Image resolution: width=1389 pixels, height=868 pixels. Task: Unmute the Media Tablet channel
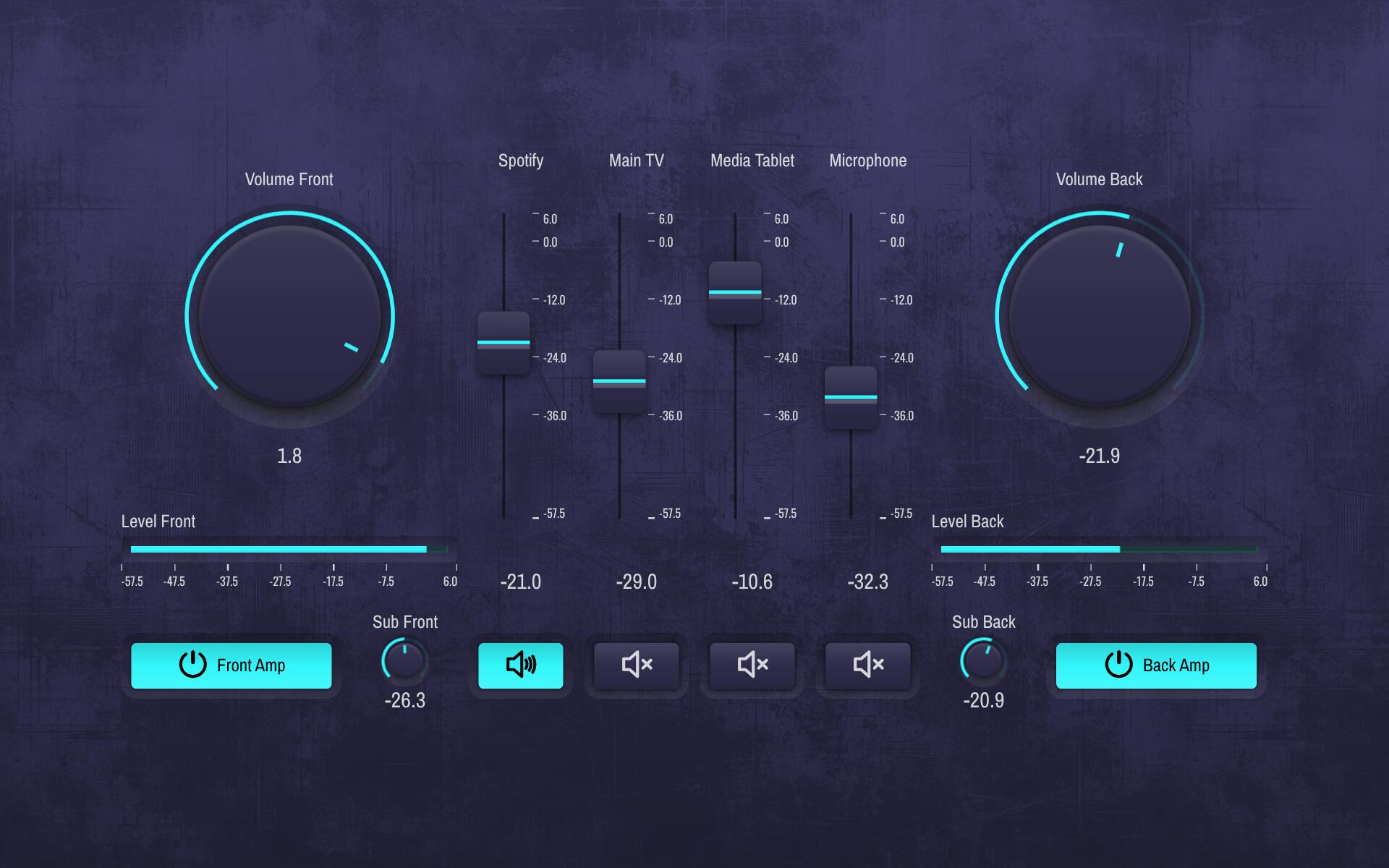point(752,665)
